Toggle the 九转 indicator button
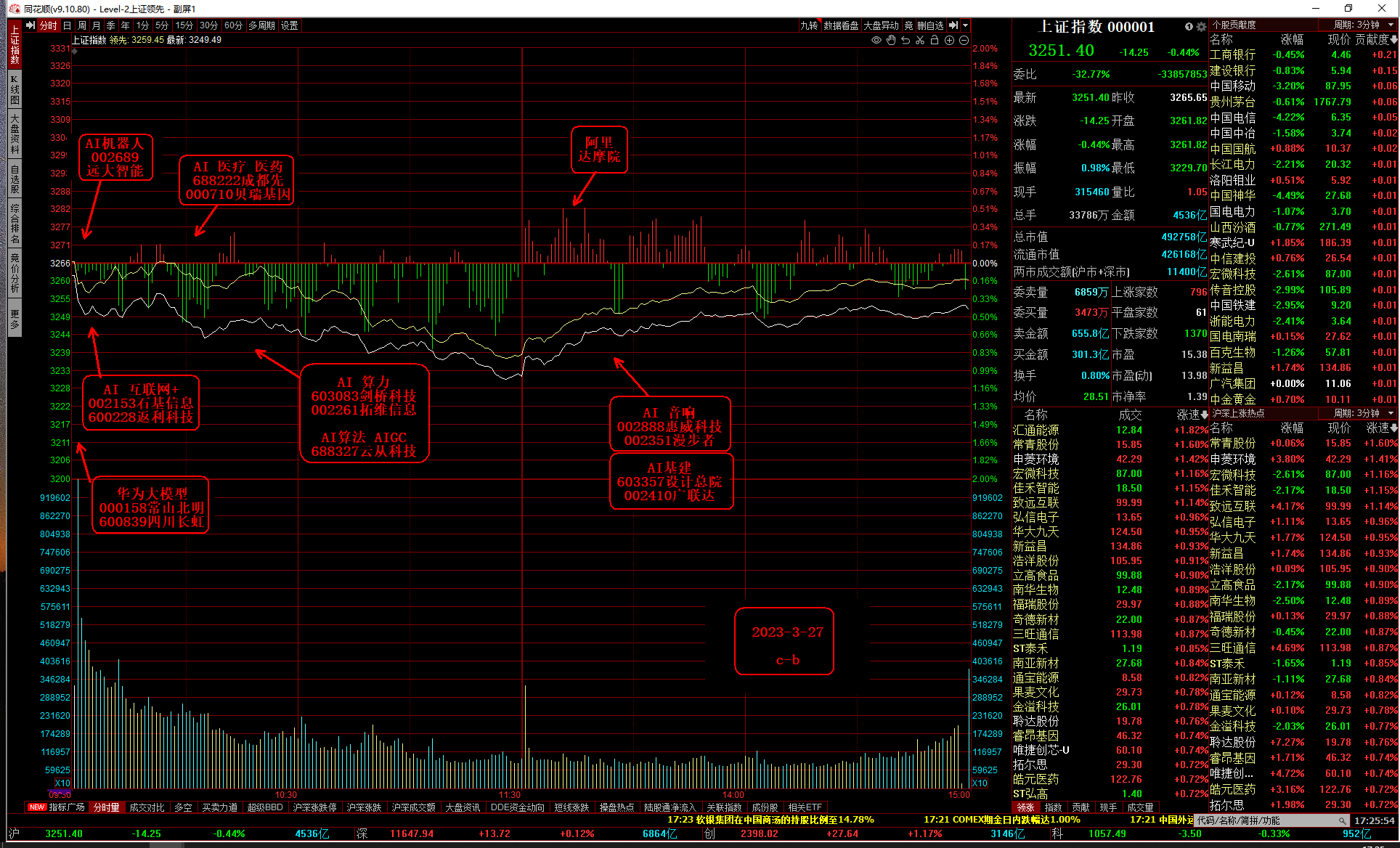Image resolution: width=1400 pixels, height=848 pixels. tap(809, 25)
